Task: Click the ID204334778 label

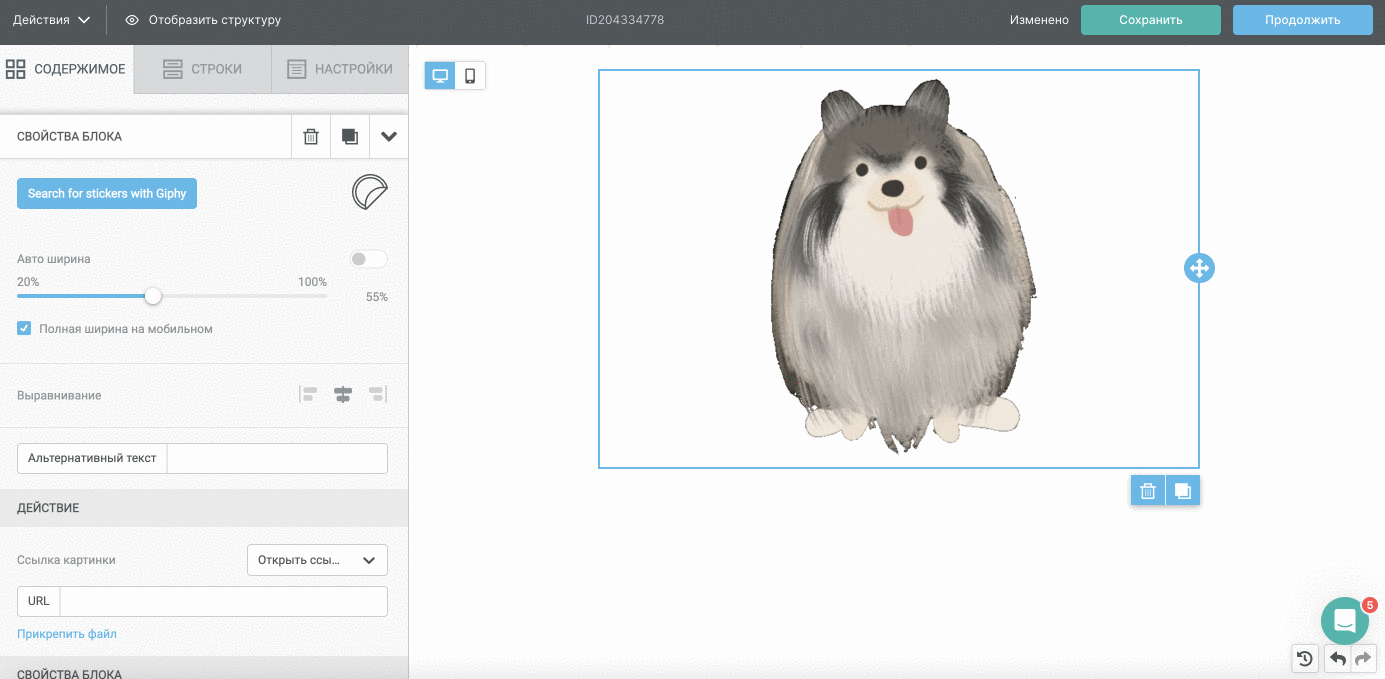Action: pyautogui.click(x=625, y=20)
